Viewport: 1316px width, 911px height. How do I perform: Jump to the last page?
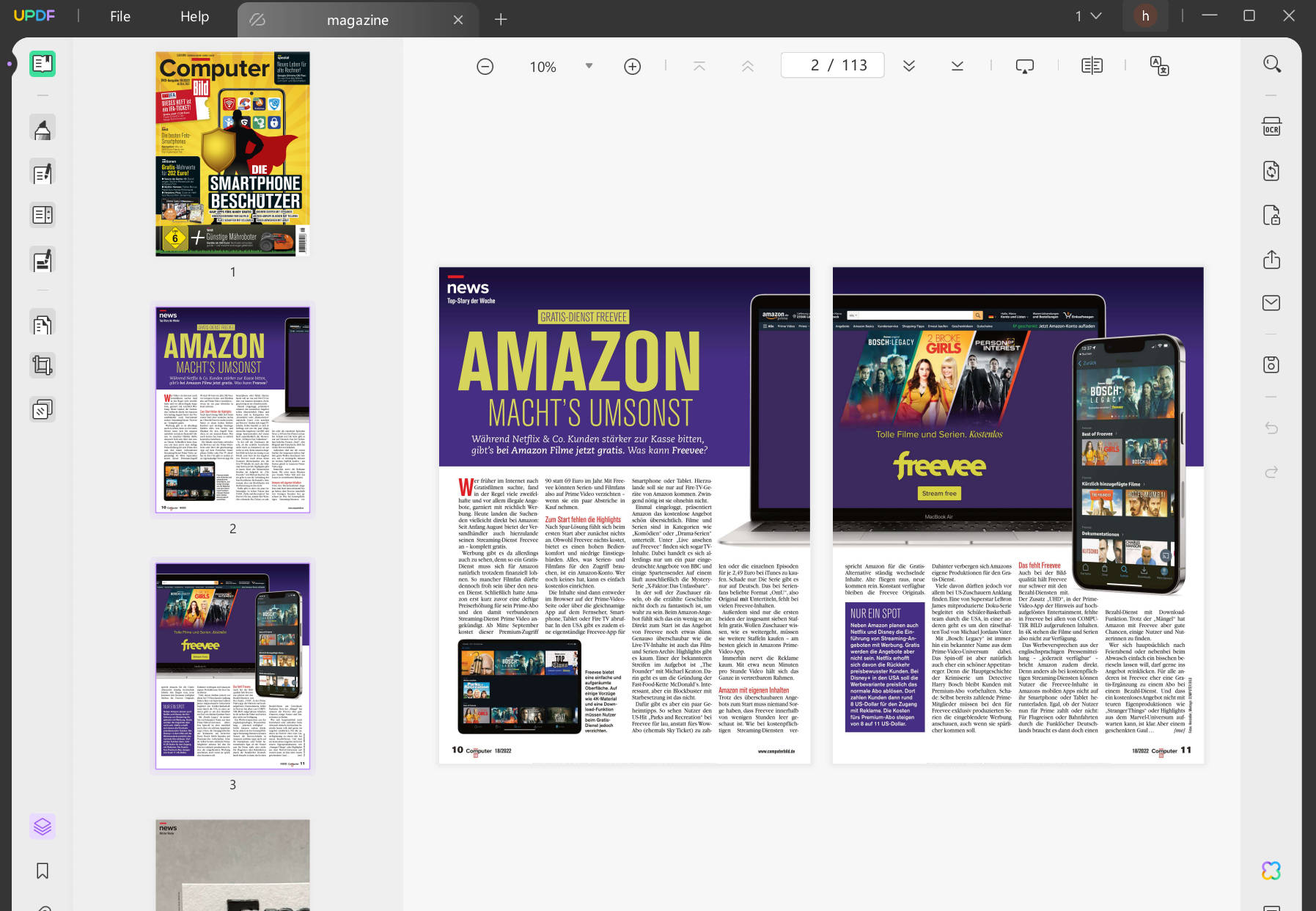pyautogui.click(x=957, y=66)
